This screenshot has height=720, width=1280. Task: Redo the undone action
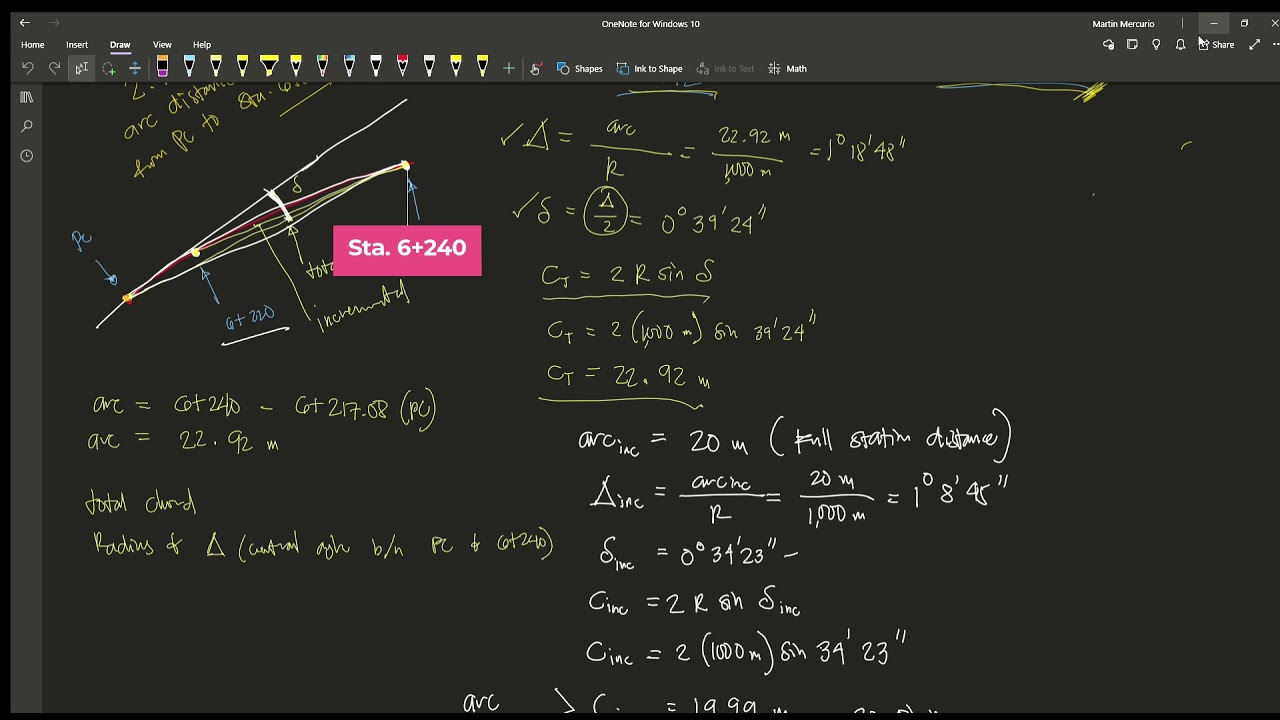coord(55,68)
